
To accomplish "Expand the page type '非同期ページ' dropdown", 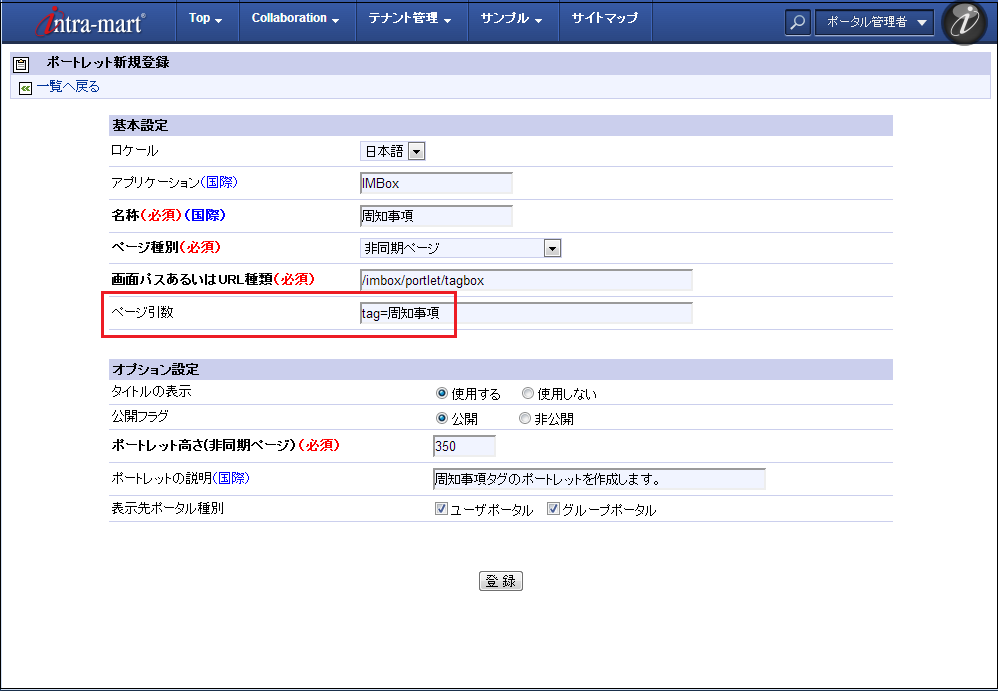I will [460, 248].
